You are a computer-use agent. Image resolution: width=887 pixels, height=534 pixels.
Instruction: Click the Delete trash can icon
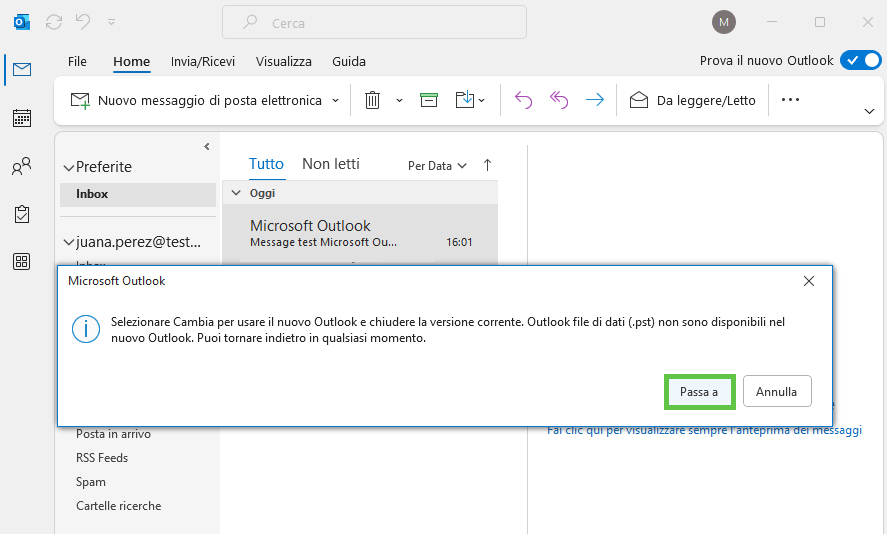(x=372, y=100)
